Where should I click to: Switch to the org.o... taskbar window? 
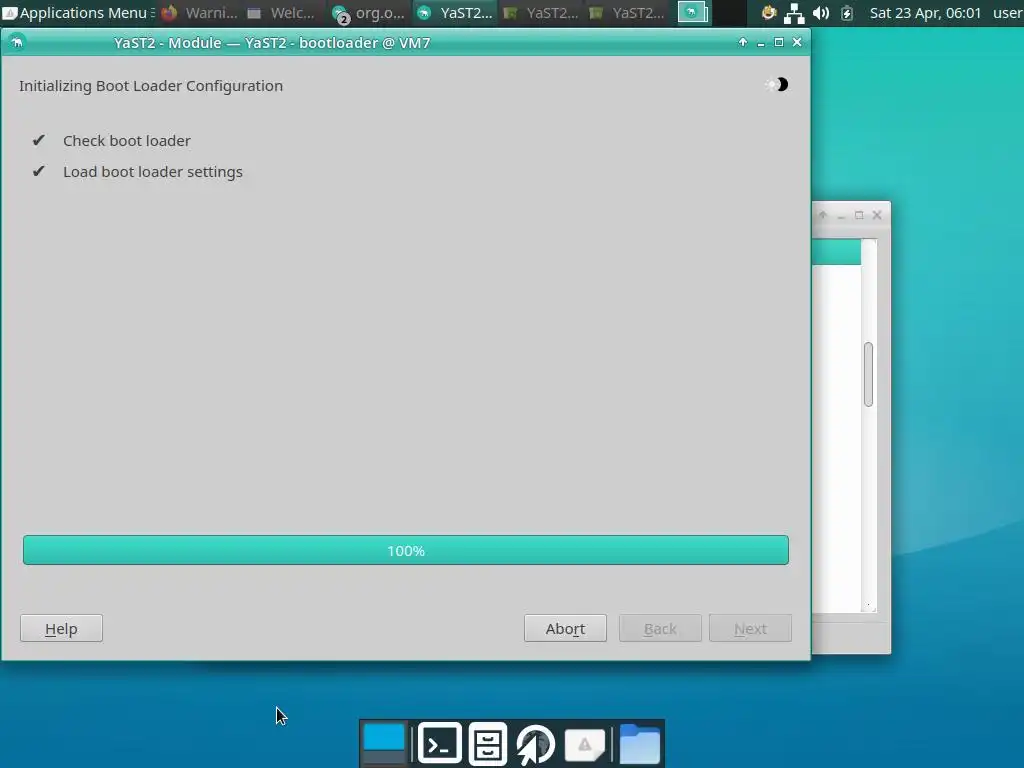368,12
